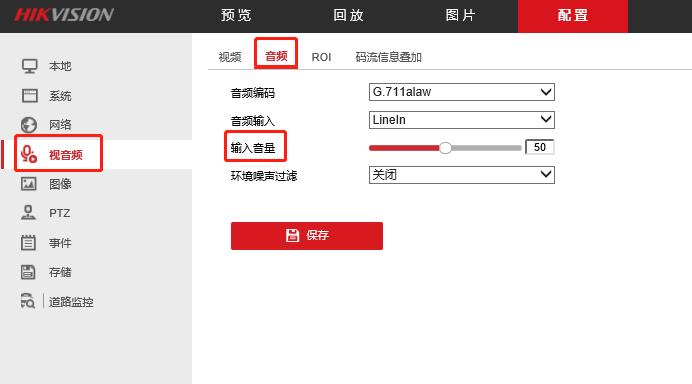
Task: Switch to the 音频 tab
Action: pyautogui.click(x=276, y=56)
